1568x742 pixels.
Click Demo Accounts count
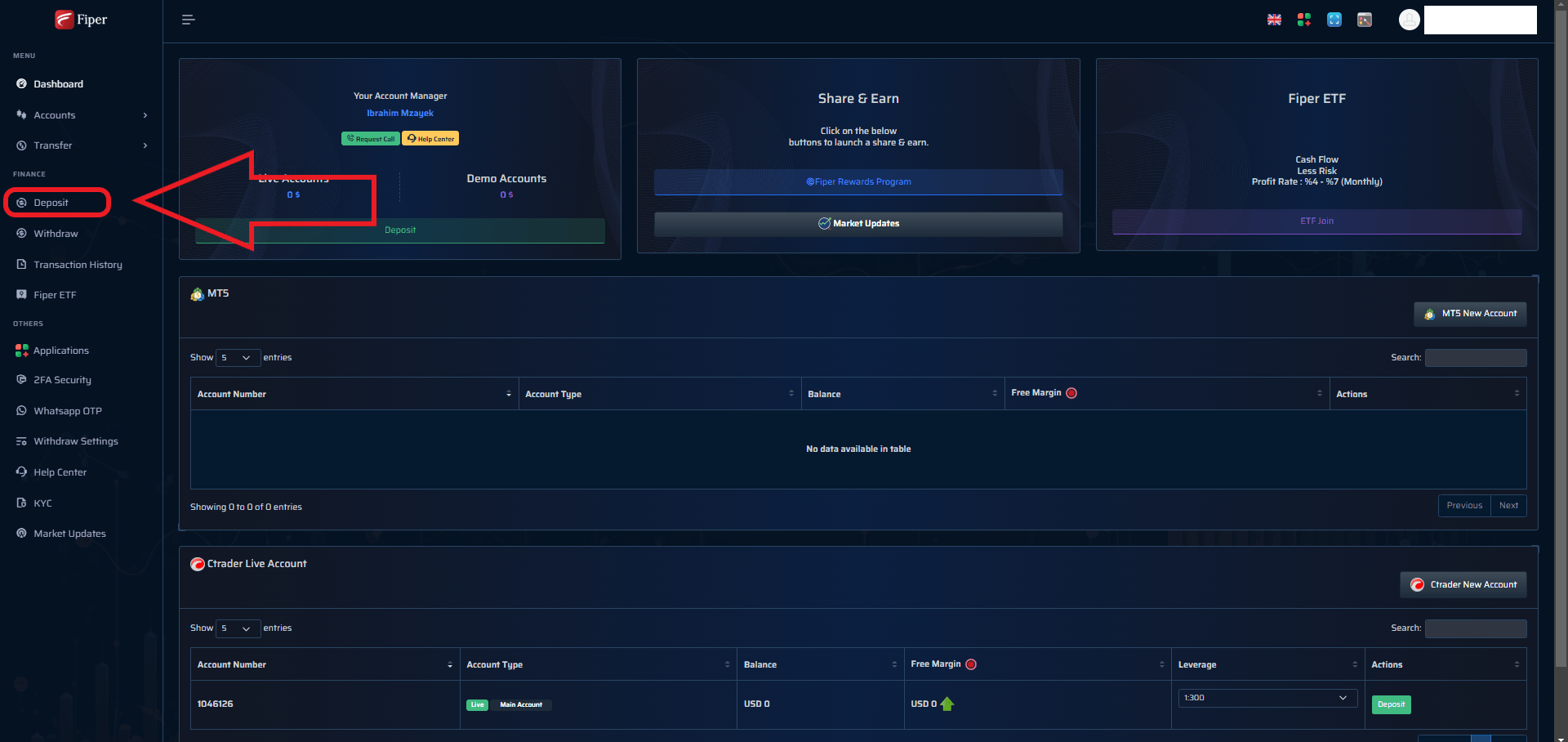click(x=506, y=195)
